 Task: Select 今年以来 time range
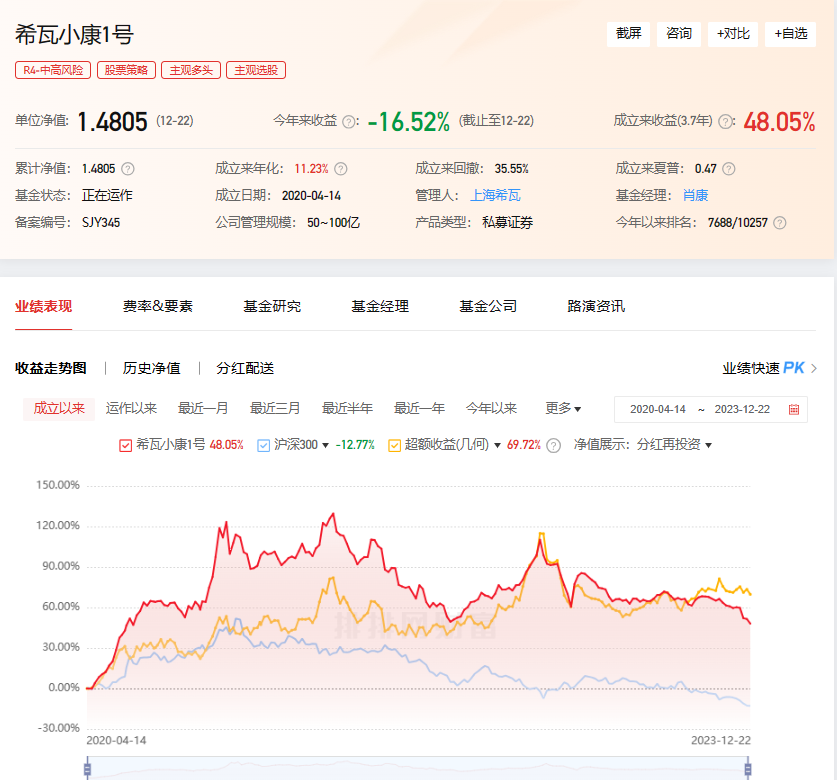coord(492,409)
